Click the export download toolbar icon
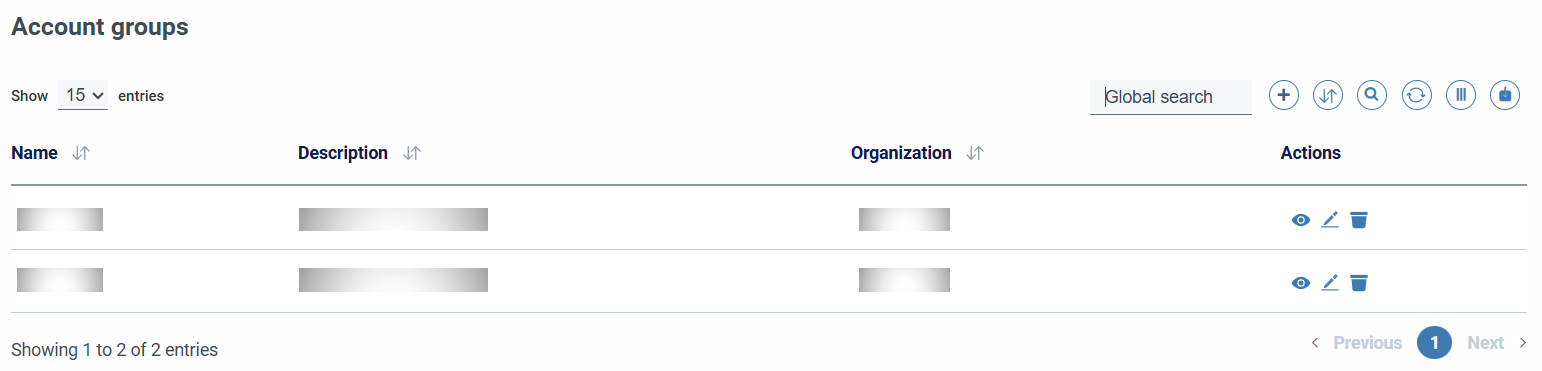Screen dimensions: 1542x371 point(1505,95)
